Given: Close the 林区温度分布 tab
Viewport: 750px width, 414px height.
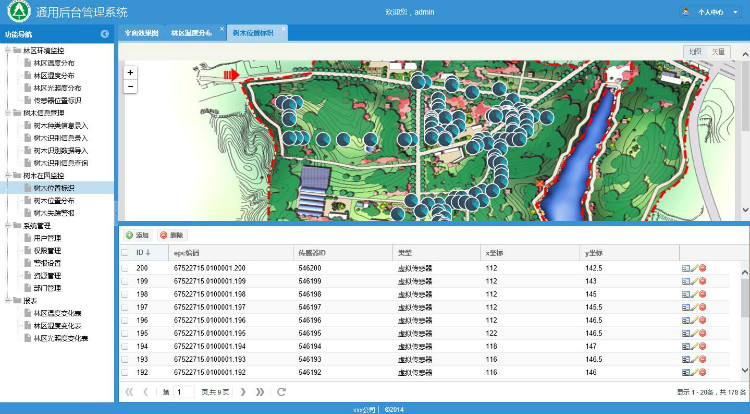Looking at the screenshot, I should (222, 29).
